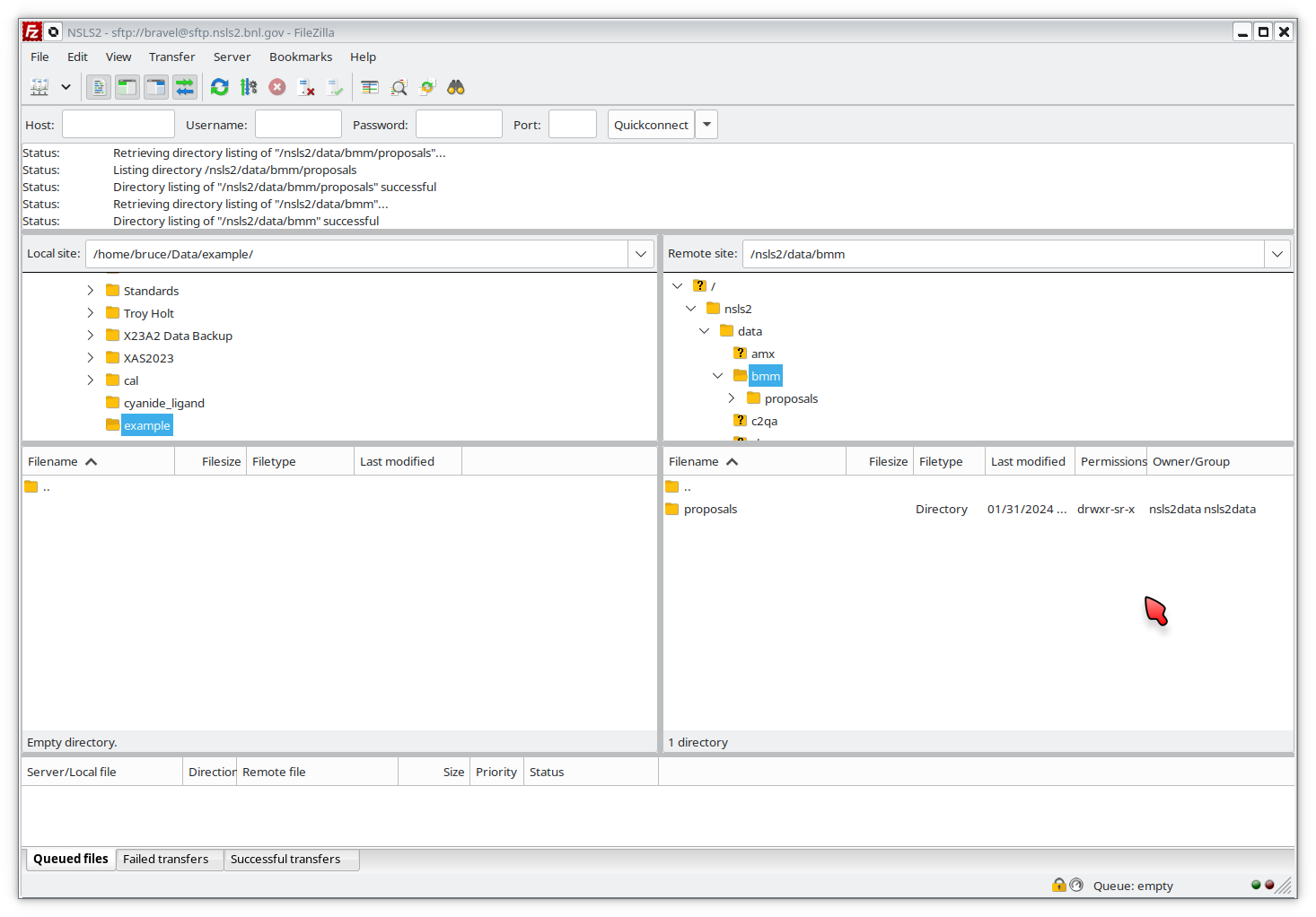The width and height of the screenshot is (1316, 917).
Task: Open the Bookmarks menu
Action: [301, 57]
